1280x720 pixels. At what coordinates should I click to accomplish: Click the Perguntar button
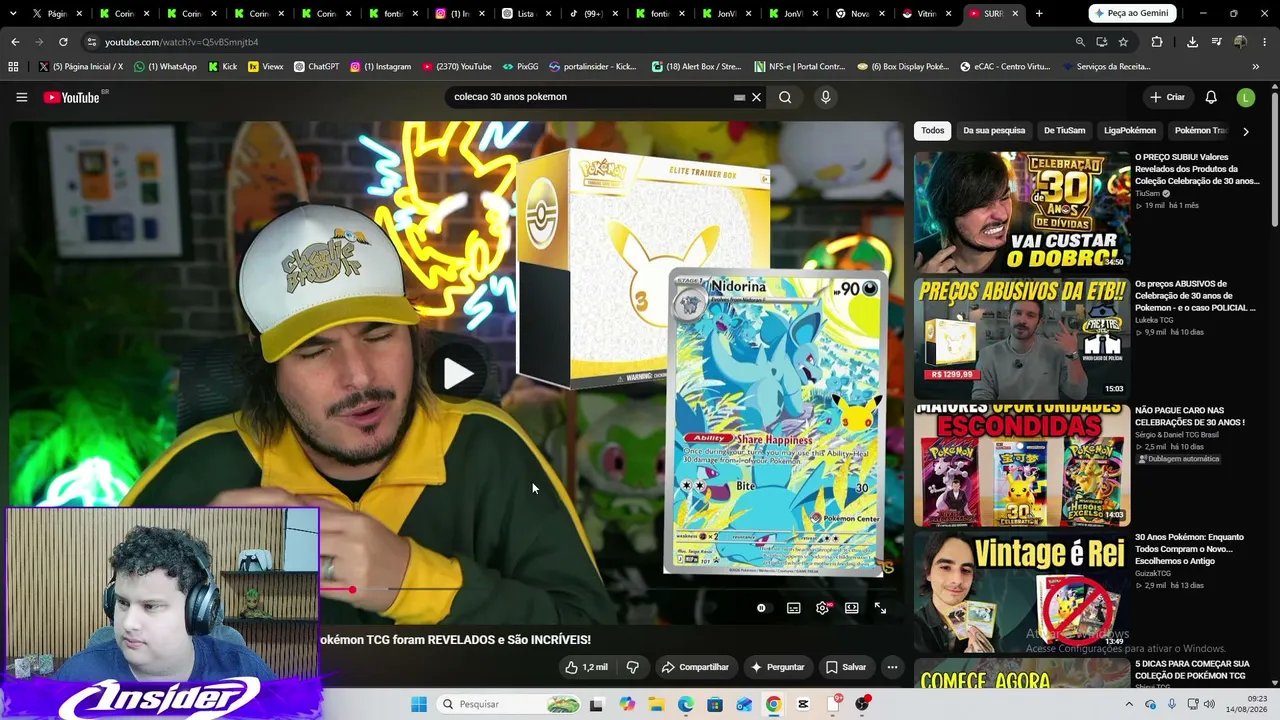tap(777, 667)
